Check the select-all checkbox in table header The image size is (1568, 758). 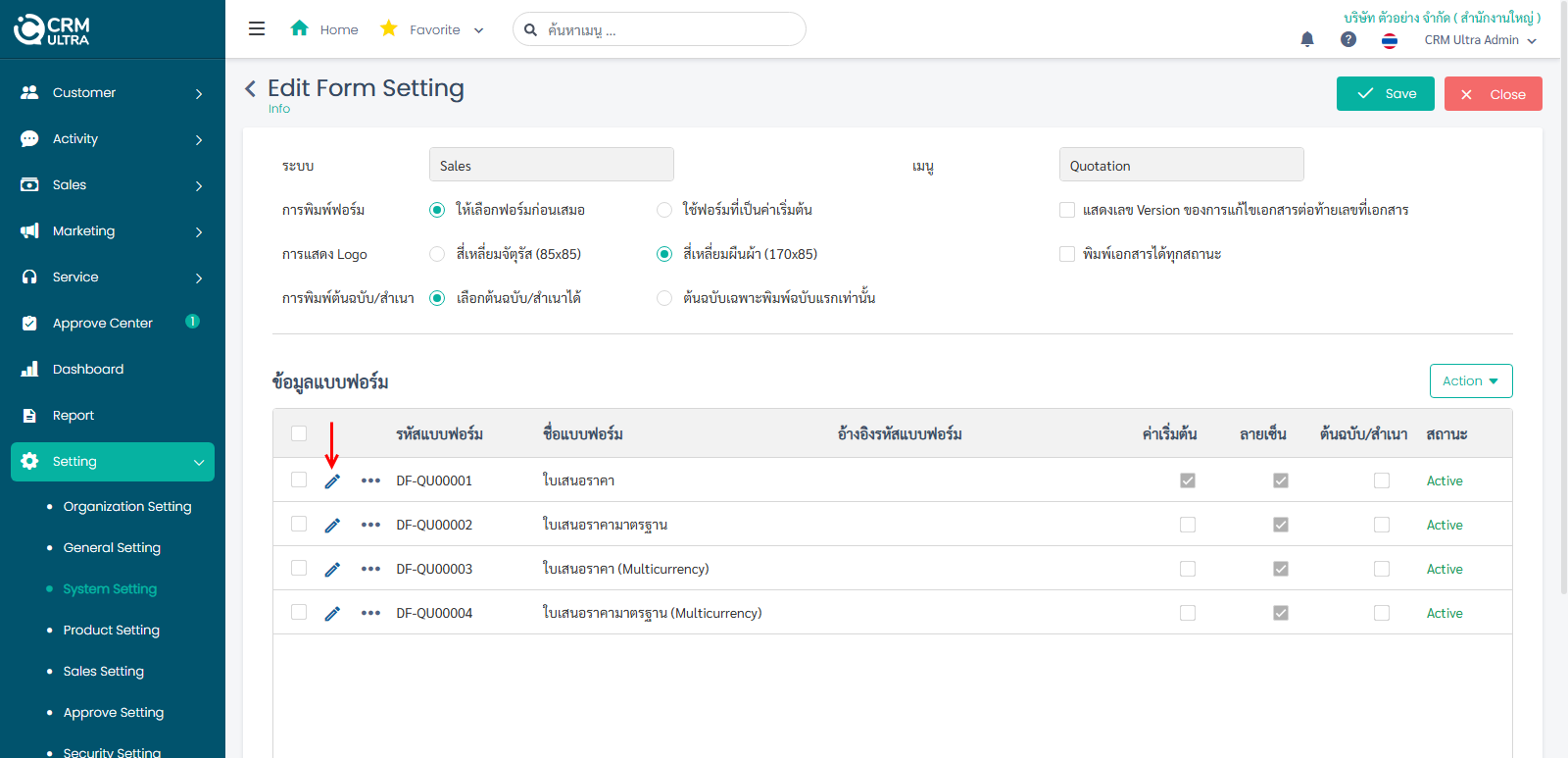pyautogui.click(x=299, y=433)
